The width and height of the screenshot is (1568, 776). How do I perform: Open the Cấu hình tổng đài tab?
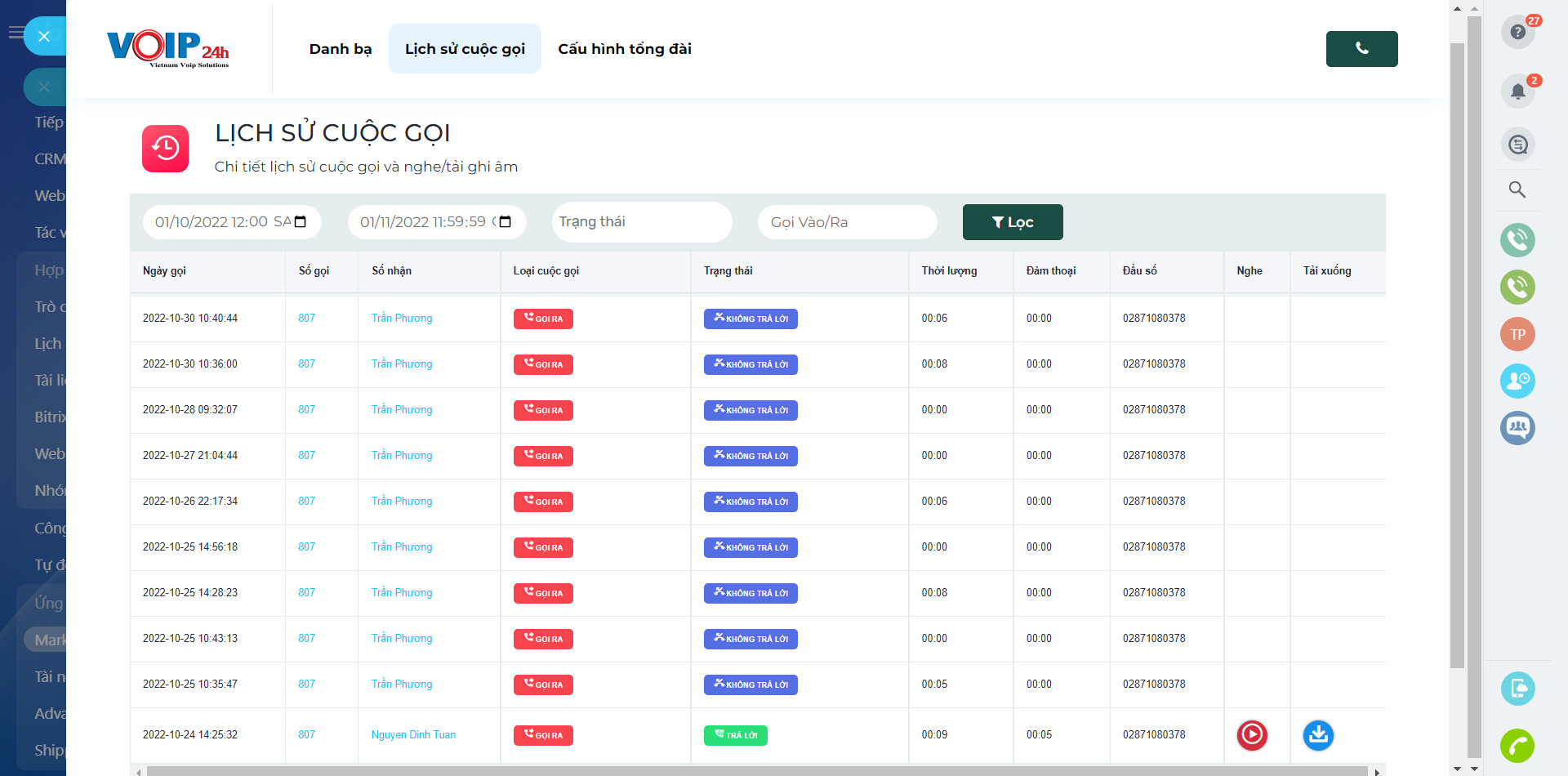point(624,49)
